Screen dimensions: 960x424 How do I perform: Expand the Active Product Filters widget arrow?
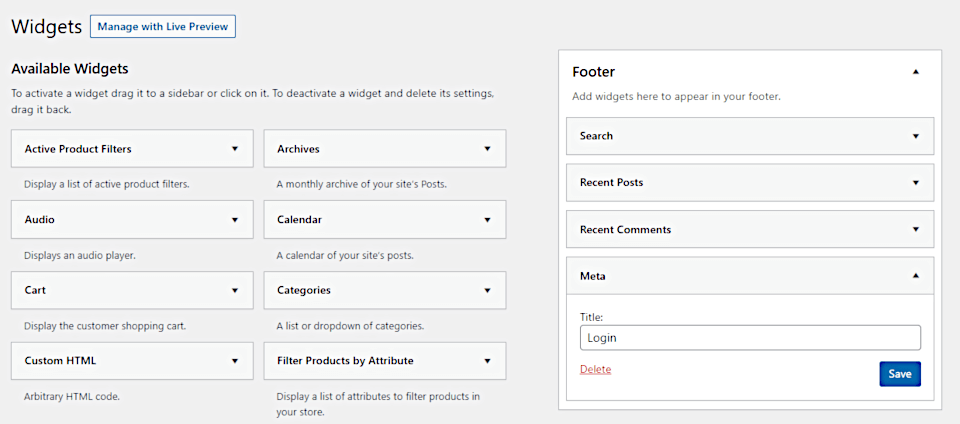(x=235, y=149)
